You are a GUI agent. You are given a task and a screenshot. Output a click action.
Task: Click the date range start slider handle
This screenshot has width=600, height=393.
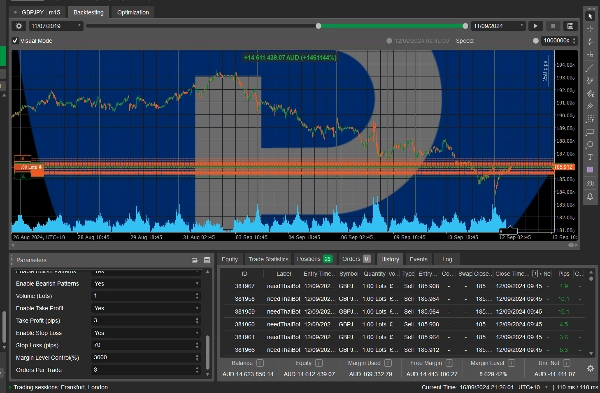[318, 26]
